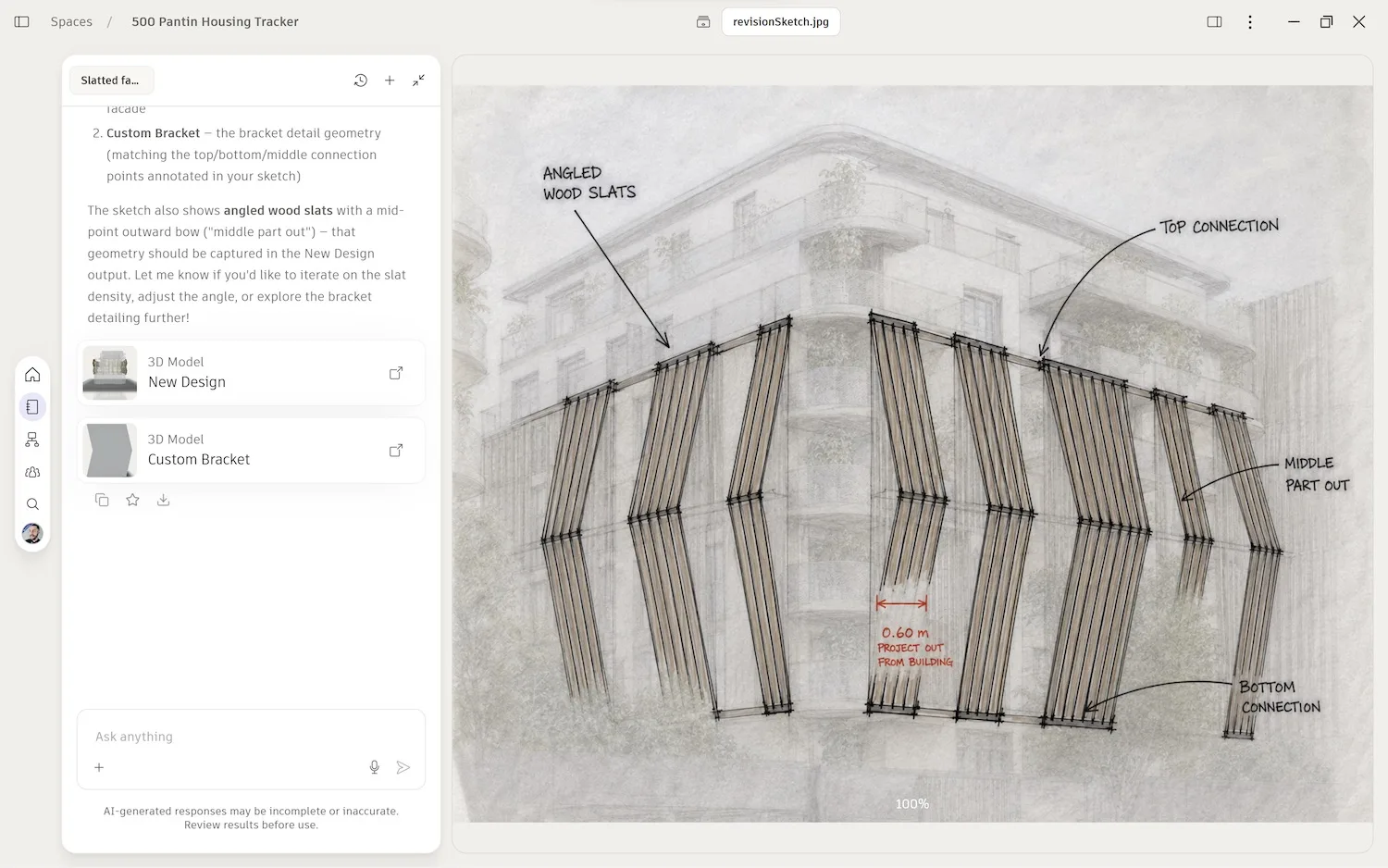Click the 100% zoom level indicator
Viewport: 1388px width, 868px height.
[912, 804]
